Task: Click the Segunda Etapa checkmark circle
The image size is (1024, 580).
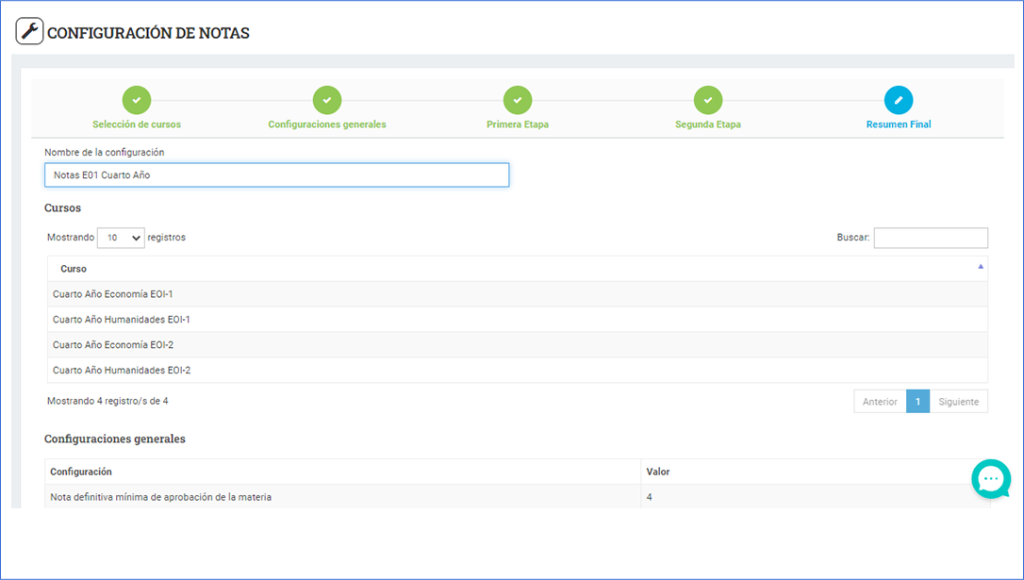Action: click(x=708, y=100)
